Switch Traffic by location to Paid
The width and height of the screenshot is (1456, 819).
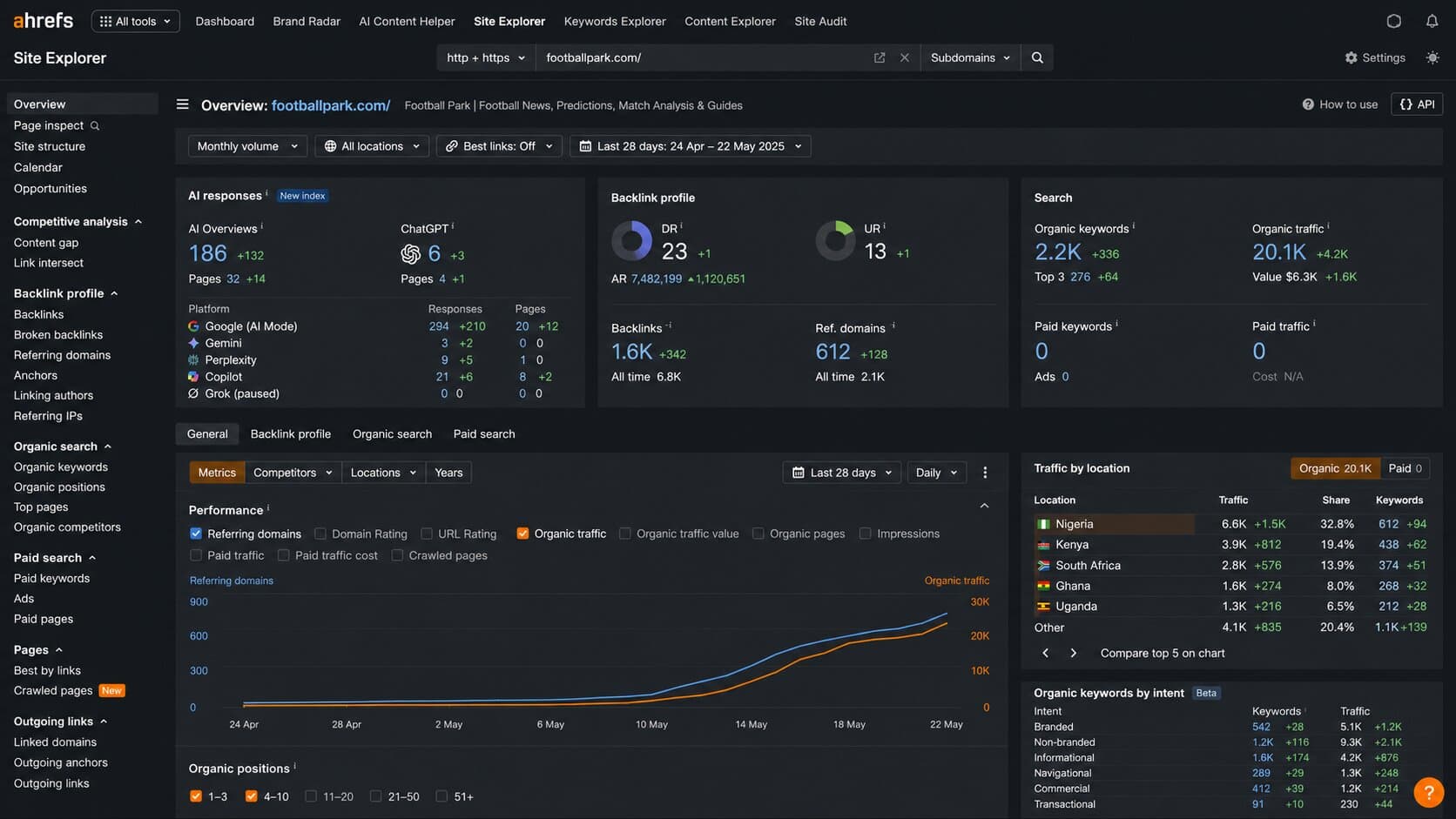tap(1405, 468)
